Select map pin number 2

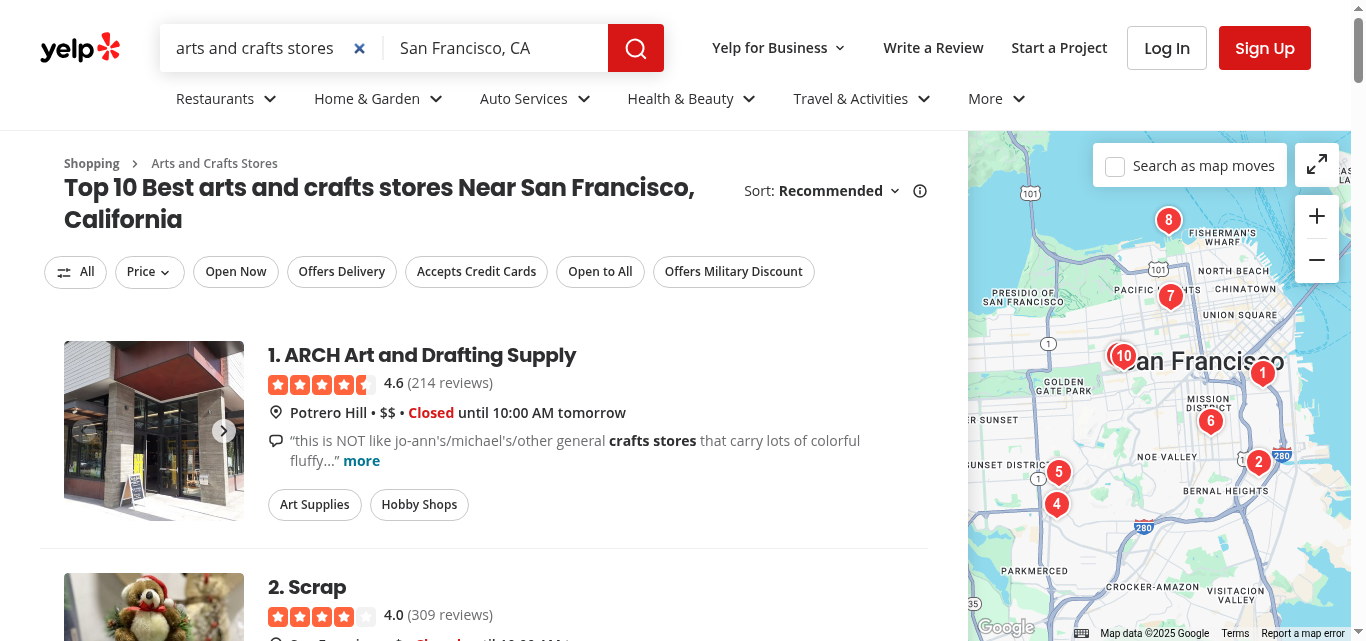[1258, 462]
